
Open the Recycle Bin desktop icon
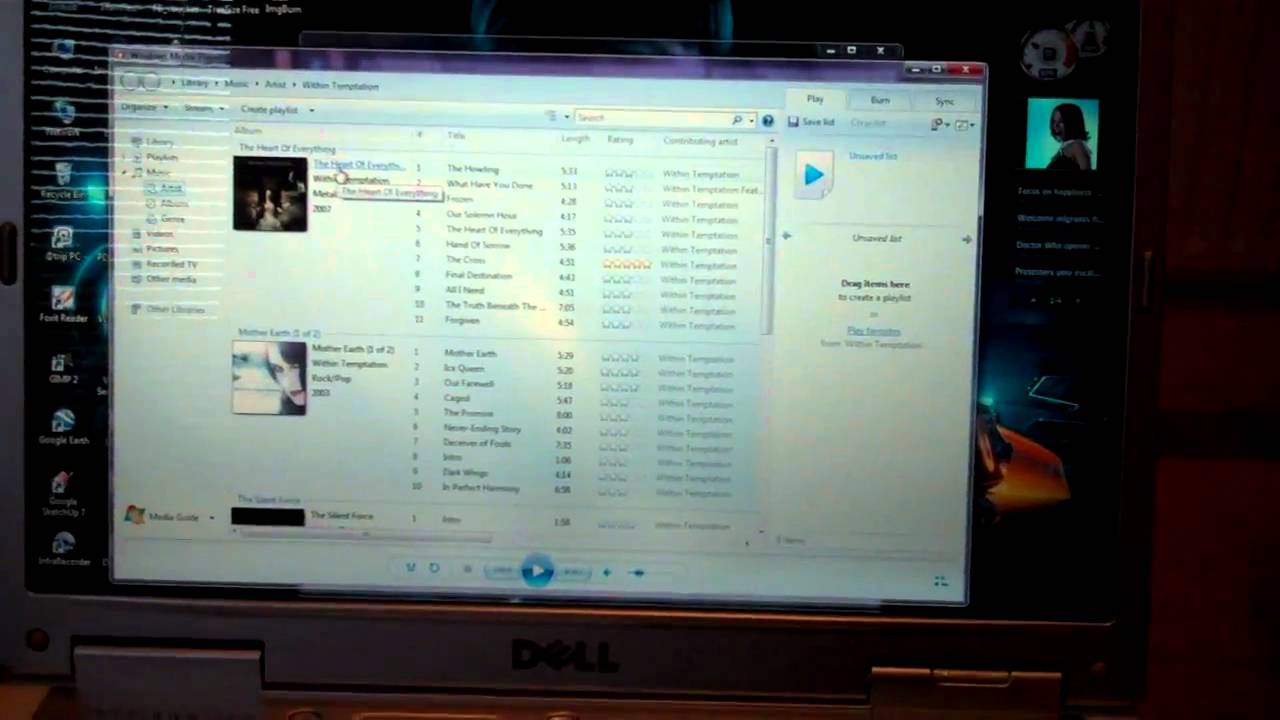pos(63,181)
